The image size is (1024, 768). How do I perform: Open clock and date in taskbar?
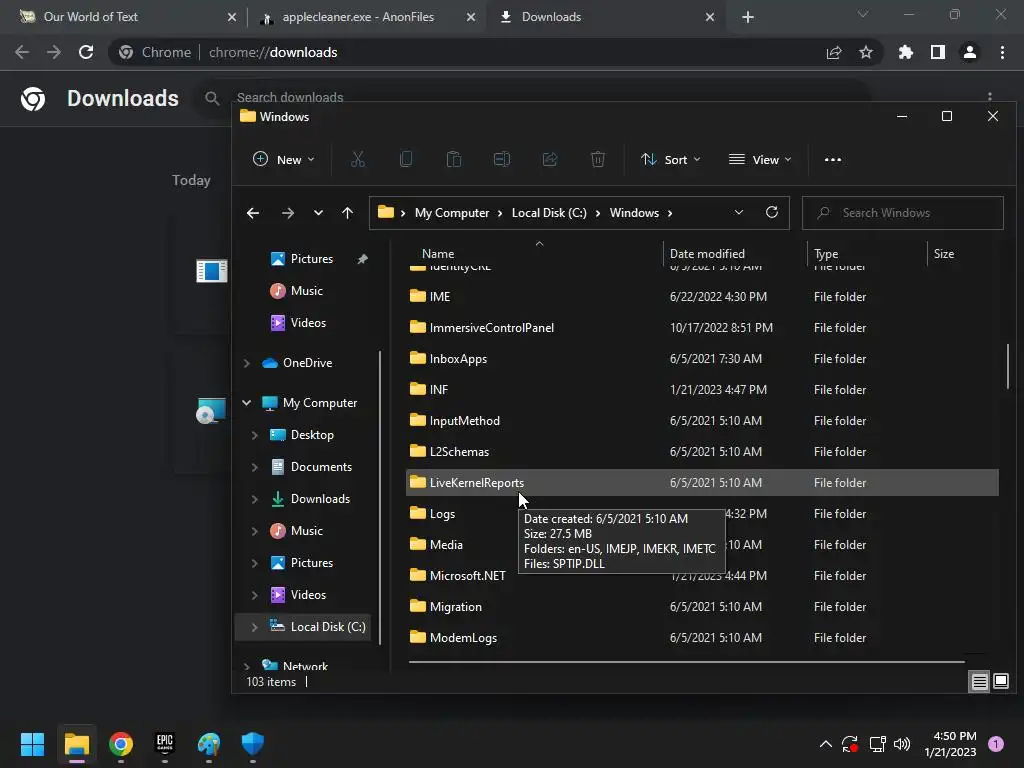point(950,744)
